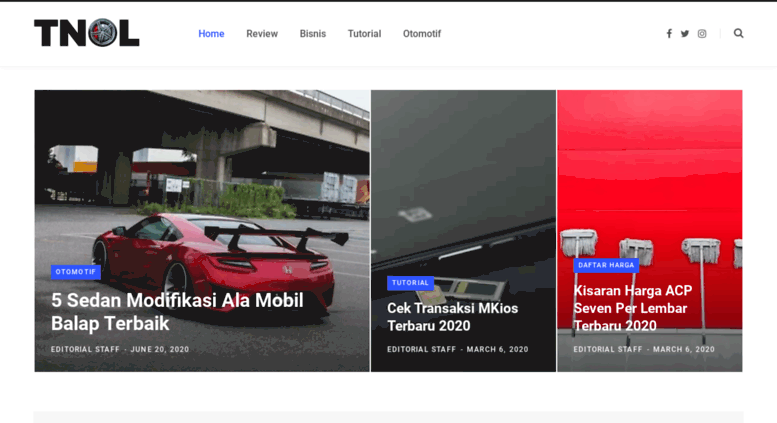777x423 pixels.
Task: Click March 6, 2020 date on MKios article
Action: tap(498, 349)
